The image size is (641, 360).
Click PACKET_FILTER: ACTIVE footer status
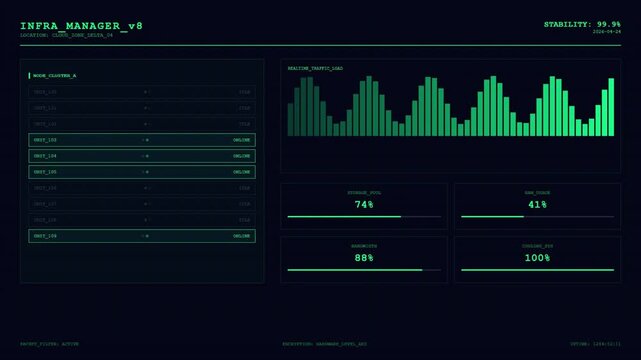point(49,344)
